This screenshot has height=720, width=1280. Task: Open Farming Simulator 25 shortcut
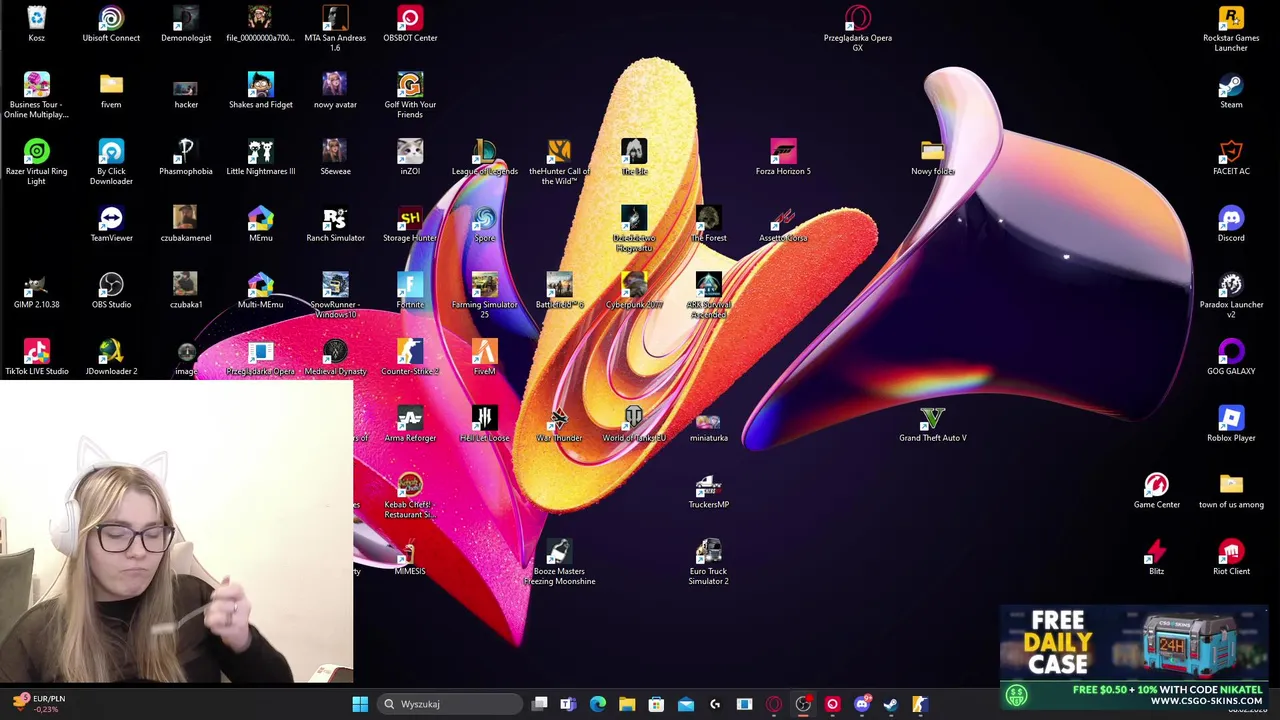[484, 295]
